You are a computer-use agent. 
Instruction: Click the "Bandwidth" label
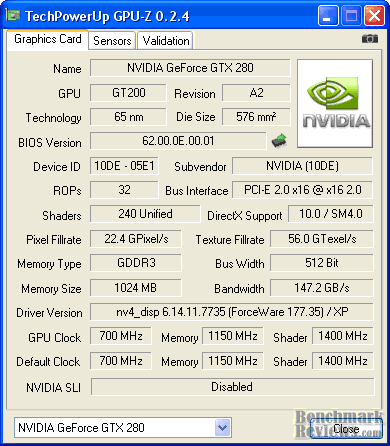239,289
